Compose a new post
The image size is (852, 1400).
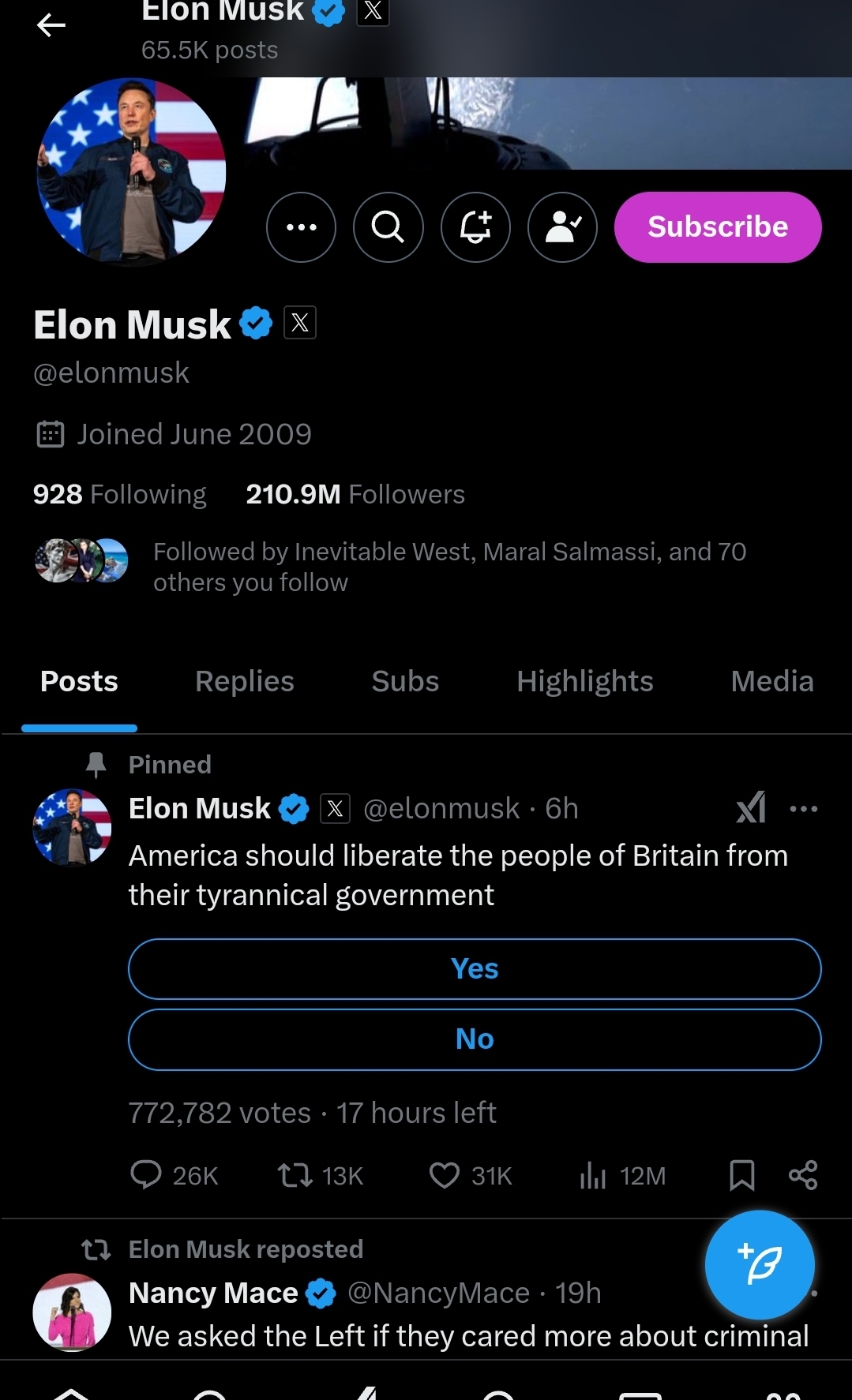point(759,1264)
